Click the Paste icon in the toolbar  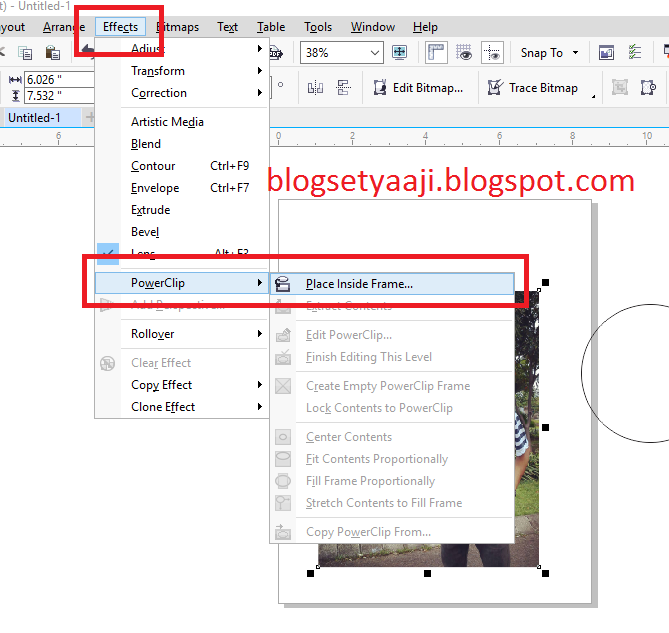point(53,53)
